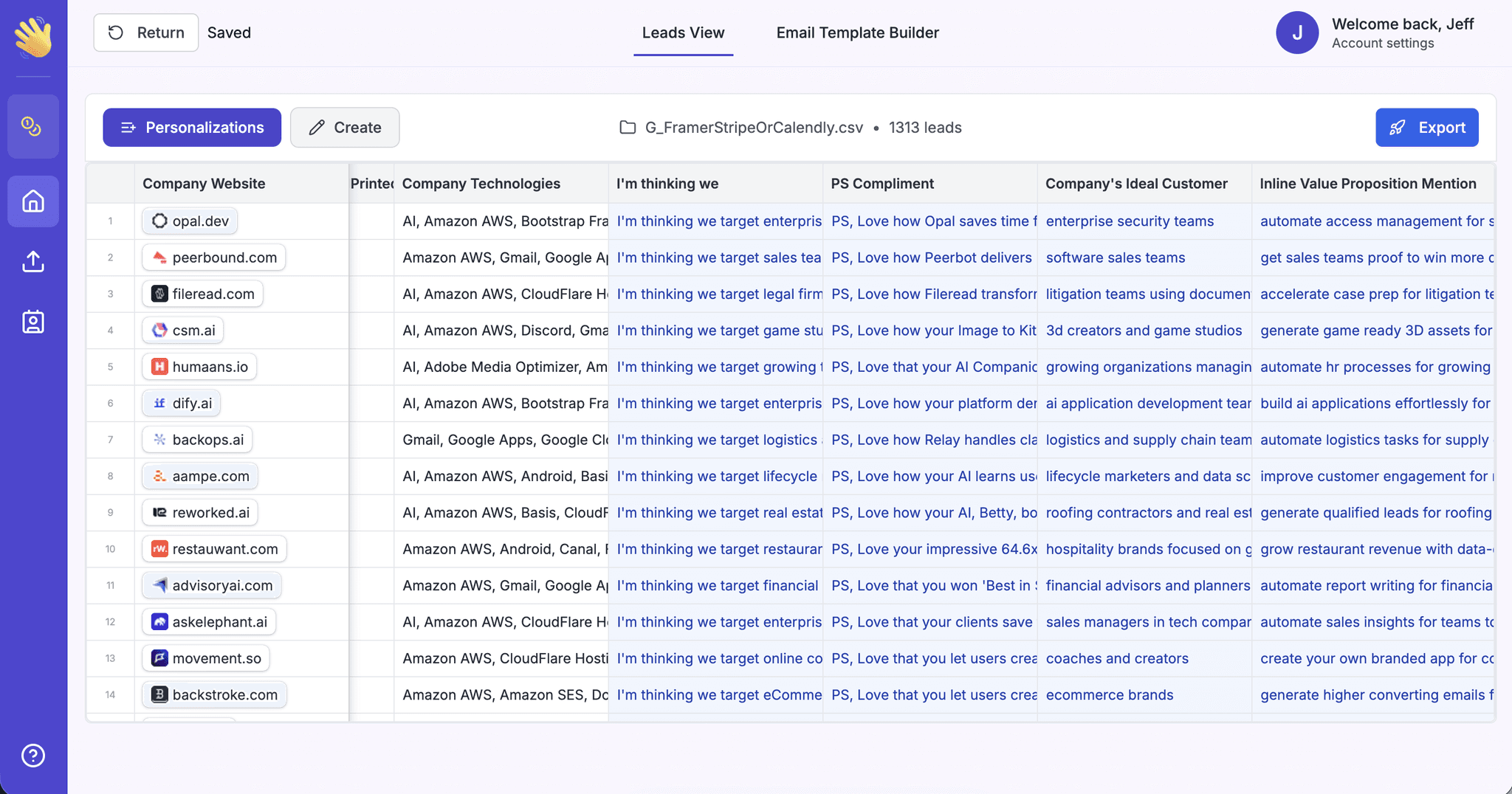
Task: Export the leads list
Action: [x=1426, y=128]
